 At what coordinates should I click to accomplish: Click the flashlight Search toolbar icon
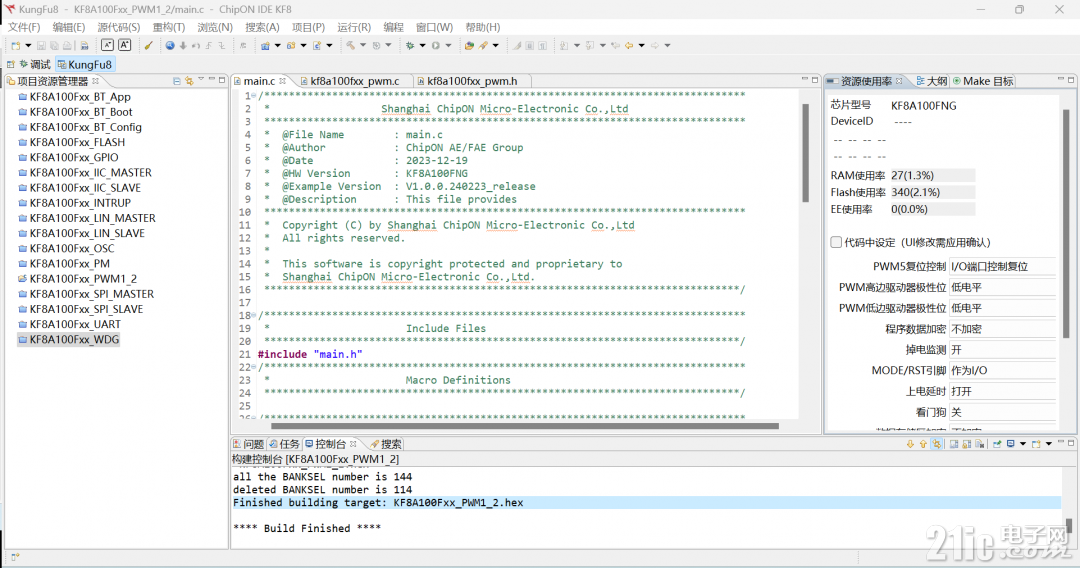tap(484, 45)
